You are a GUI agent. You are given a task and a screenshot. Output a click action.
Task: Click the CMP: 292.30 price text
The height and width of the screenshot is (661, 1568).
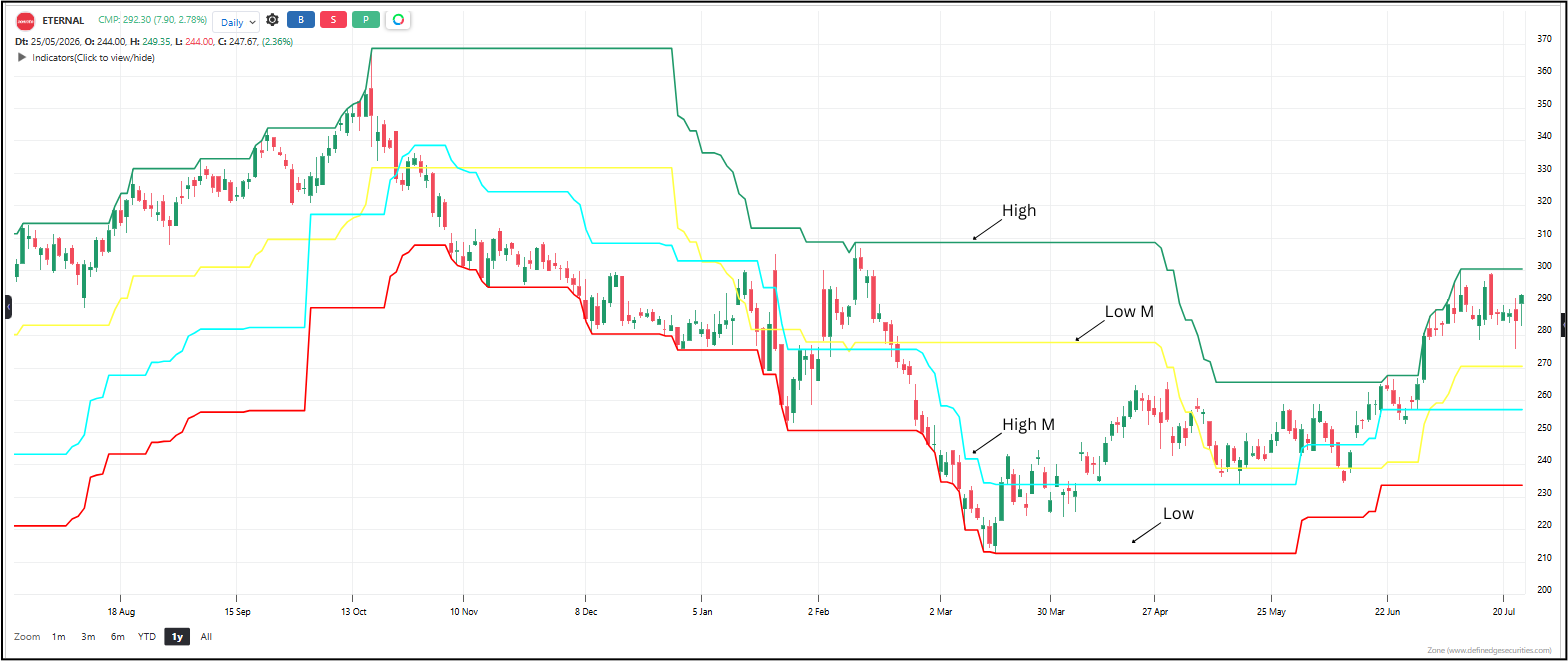click(153, 20)
